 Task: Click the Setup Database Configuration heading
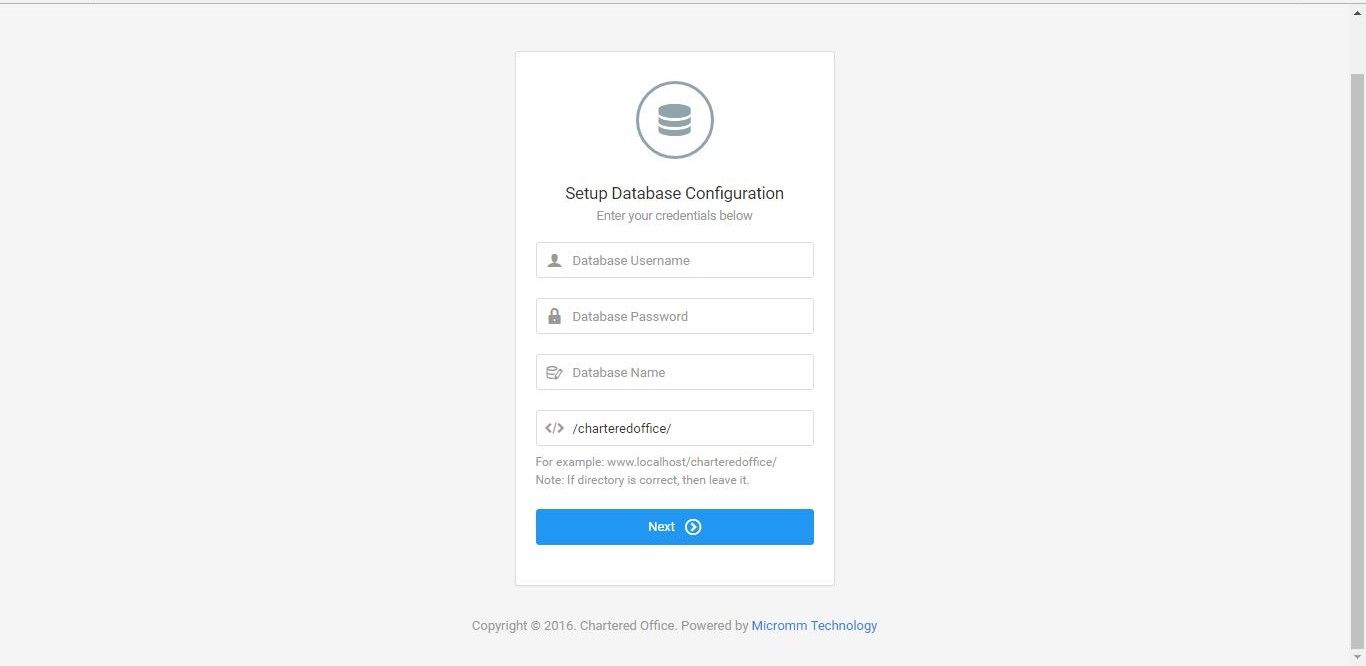point(675,194)
